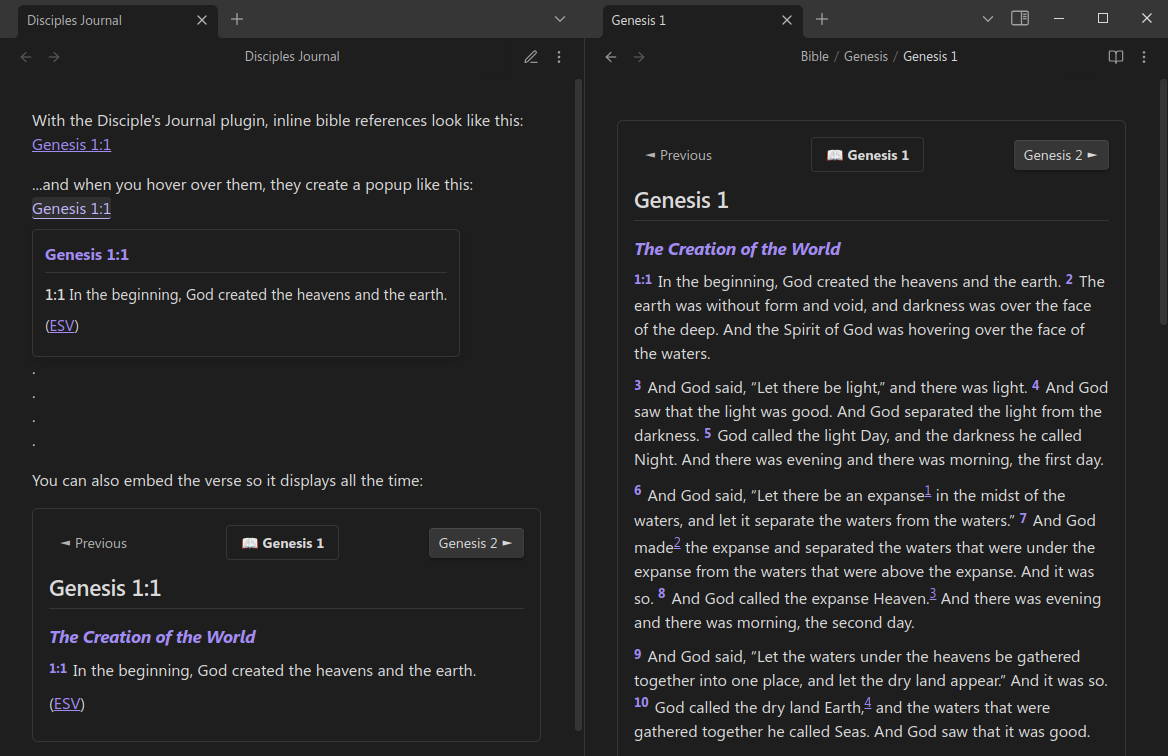Close the Genesis 1 tab

click(787, 20)
